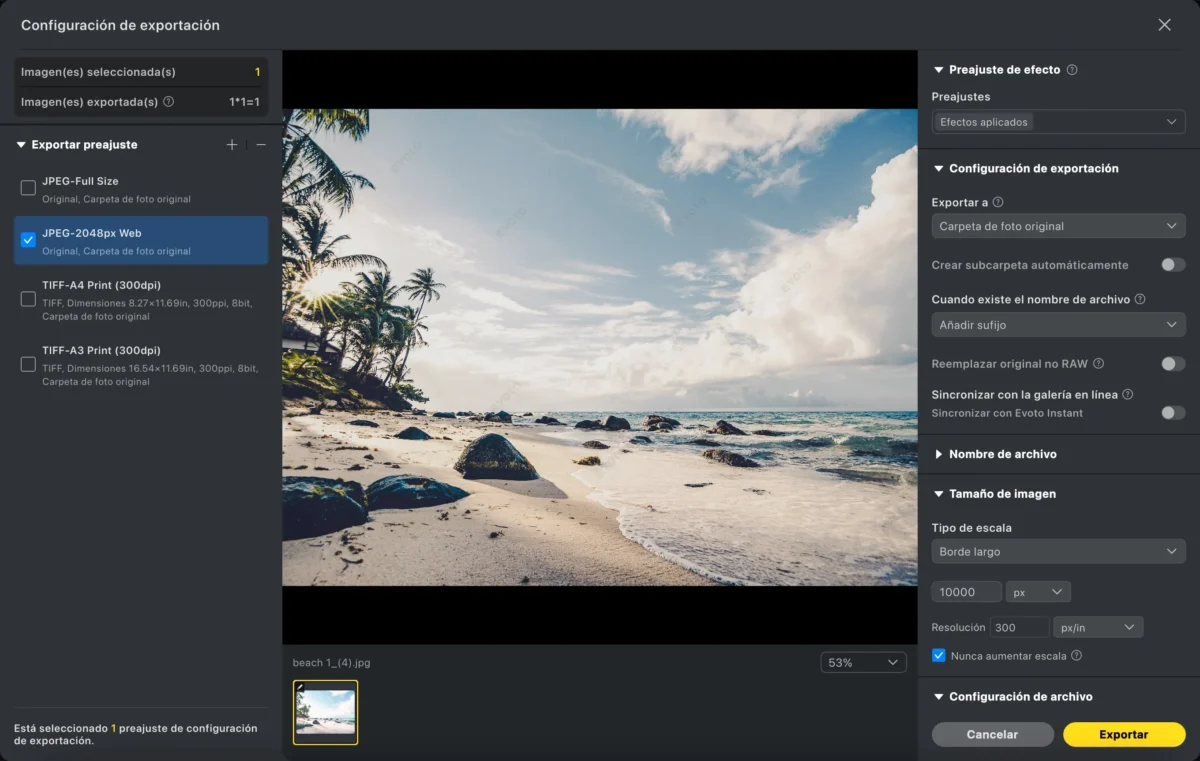The width and height of the screenshot is (1200, 761).
Task: Open the Tipo de escala Borde largo dropdown
Action: tap(1058, 552)
